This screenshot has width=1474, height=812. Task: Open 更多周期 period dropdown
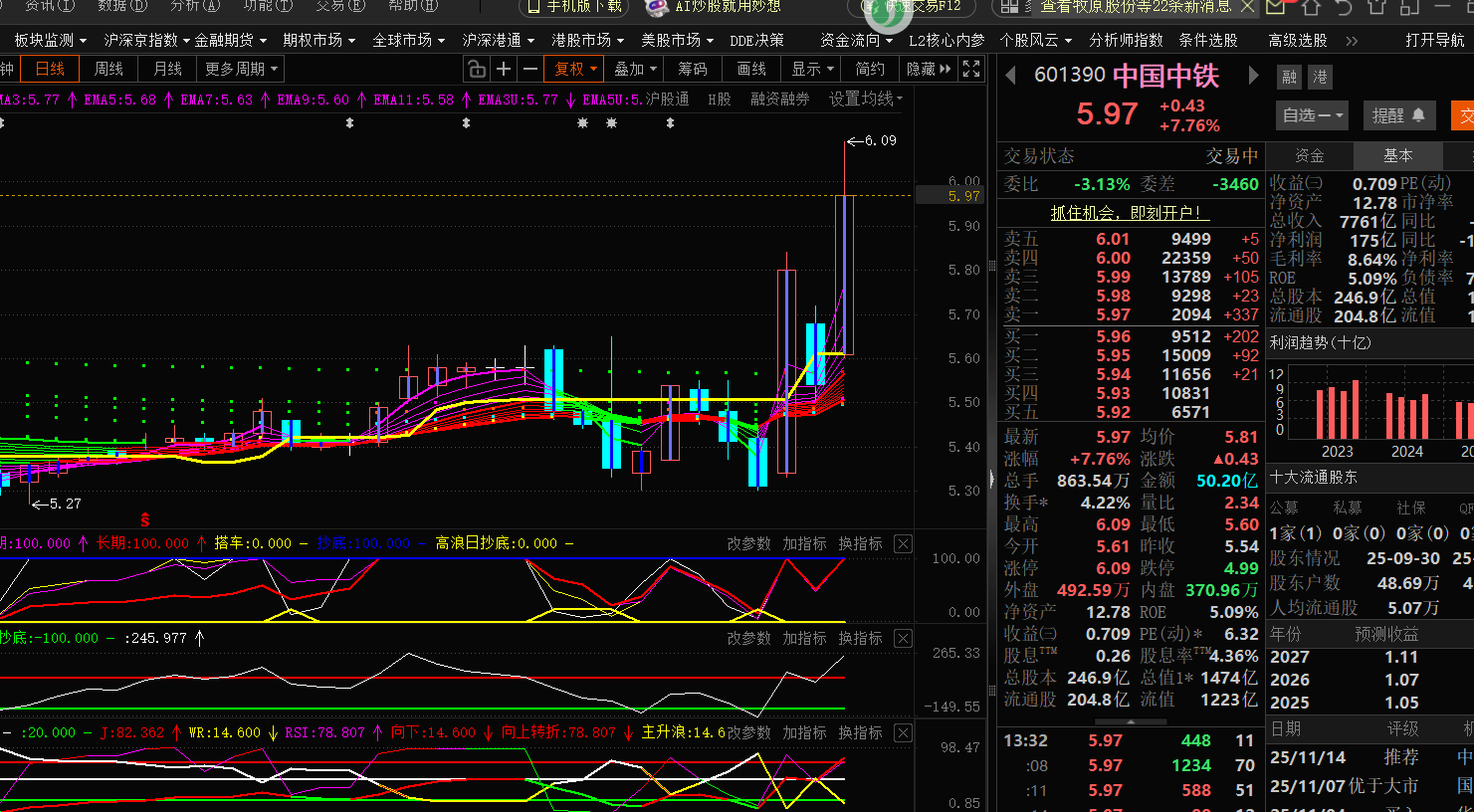(x=242, y=69)
